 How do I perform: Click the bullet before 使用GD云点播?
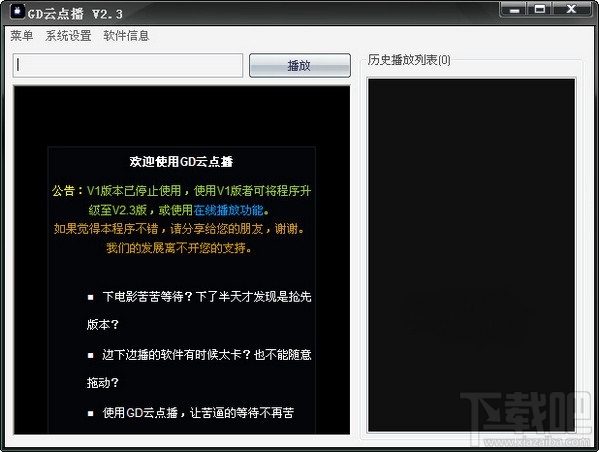[x=91, y=413]
